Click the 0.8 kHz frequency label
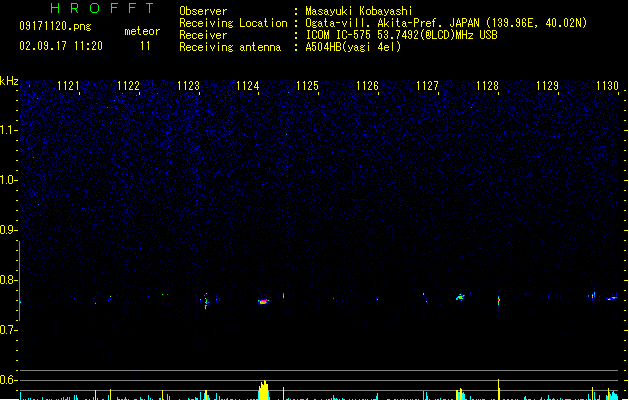 [x=8, y=280]
